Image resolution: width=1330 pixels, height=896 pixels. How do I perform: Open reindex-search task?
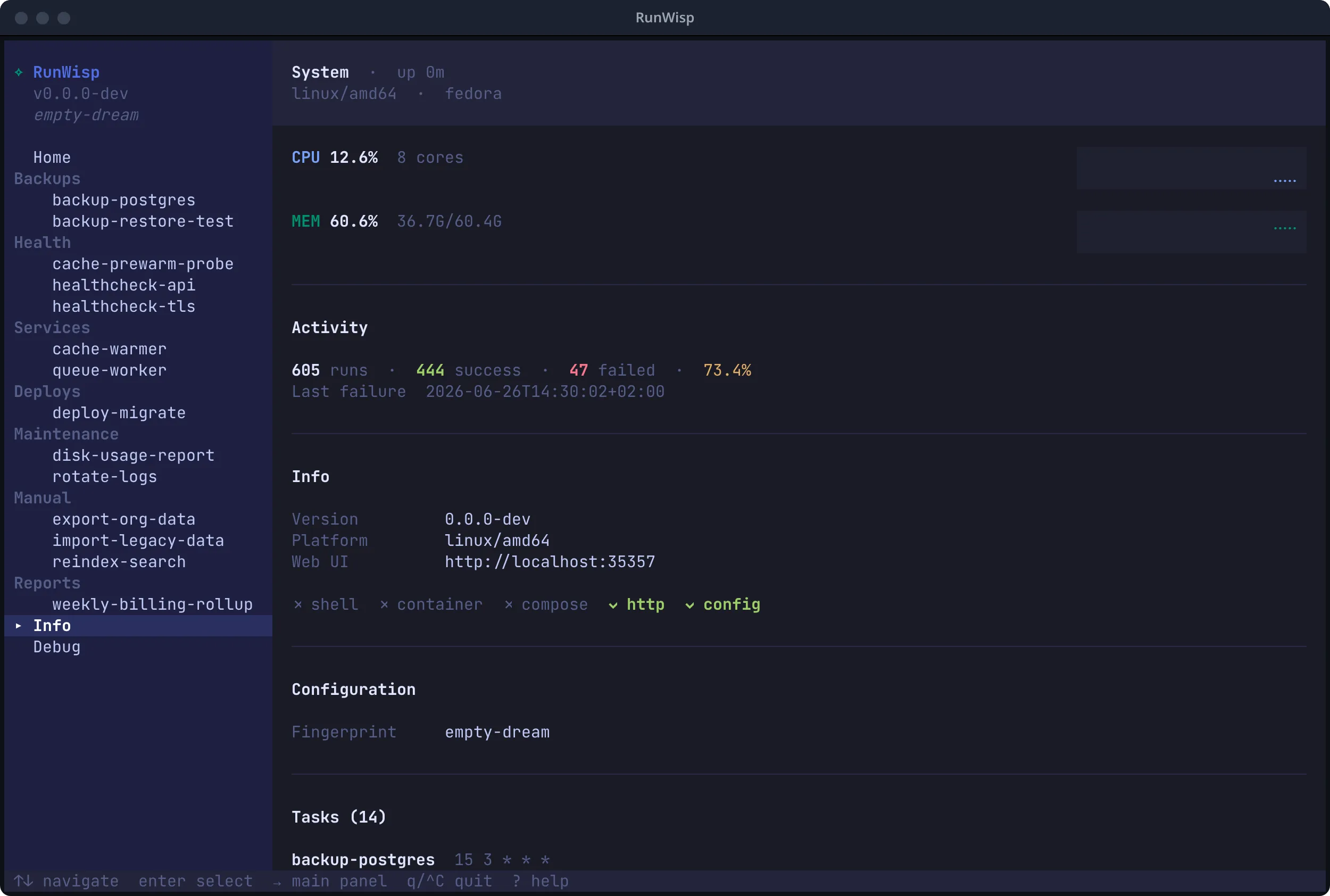click(x=119, y=562)
